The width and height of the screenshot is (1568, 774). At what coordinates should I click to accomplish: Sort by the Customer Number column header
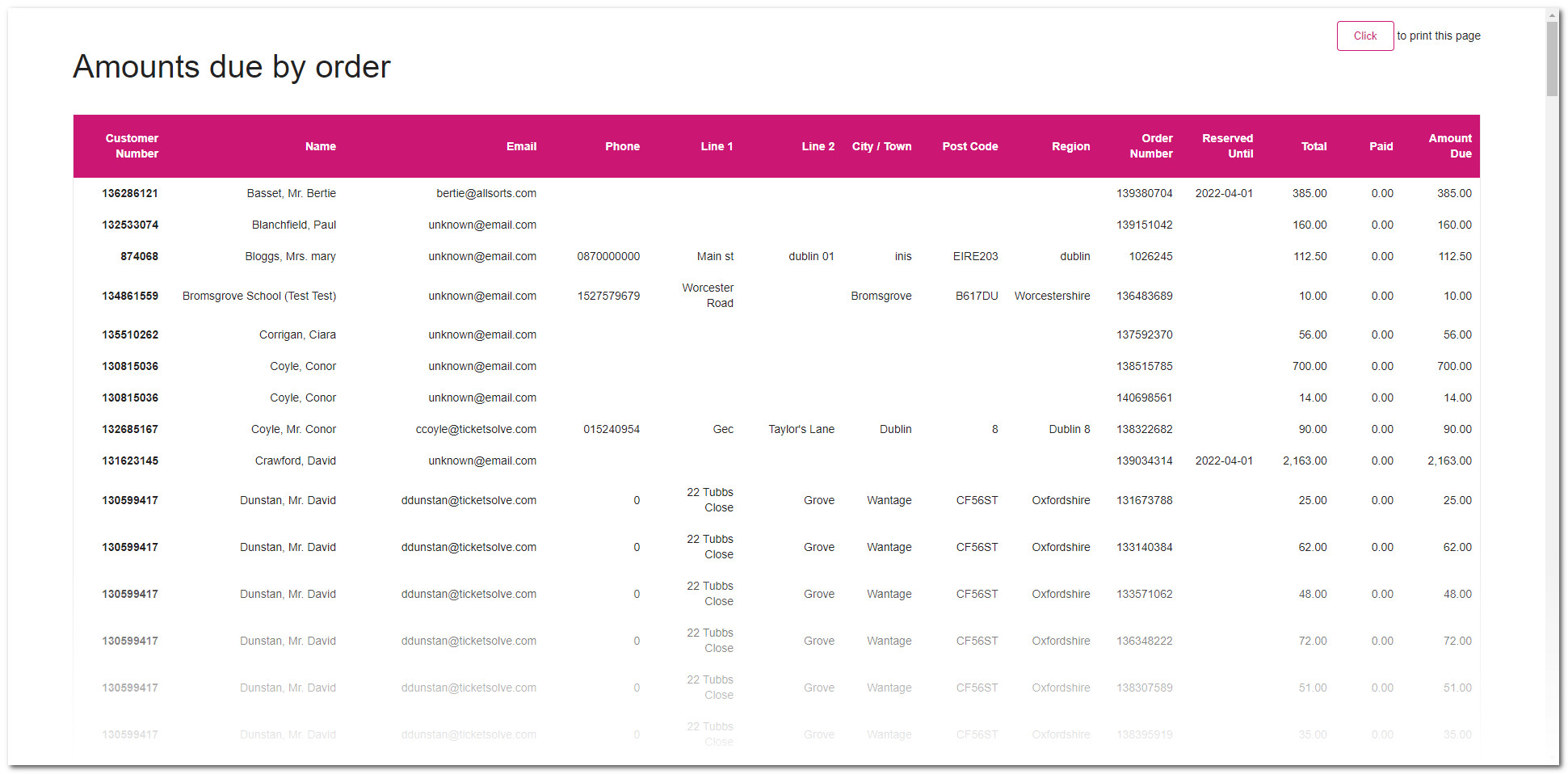132,146
